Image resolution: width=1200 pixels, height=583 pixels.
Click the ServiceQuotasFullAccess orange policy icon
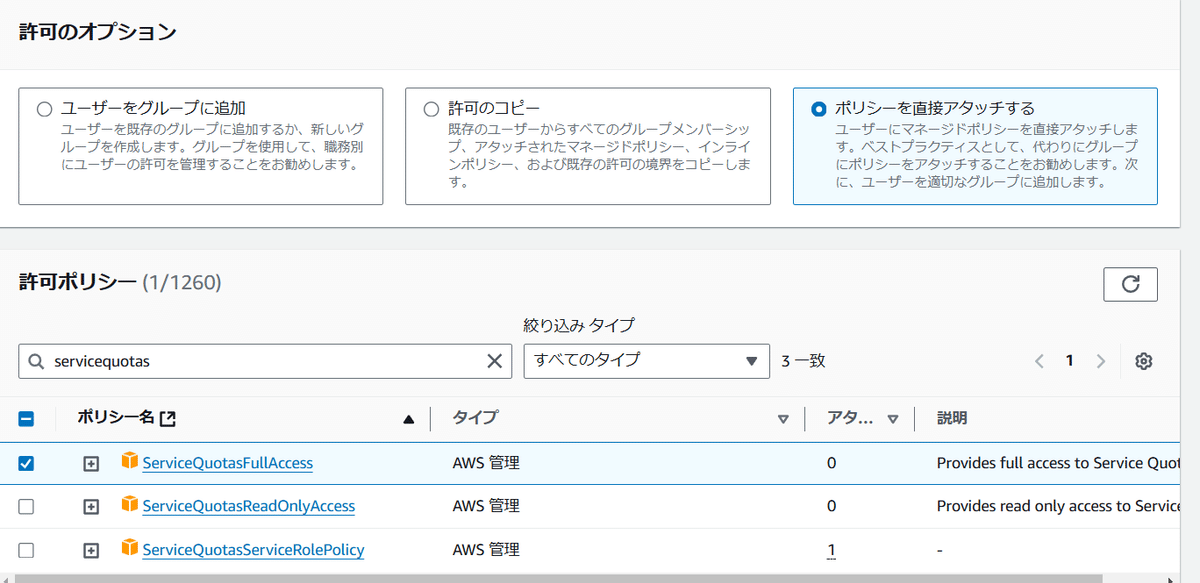(x=129, y=462)
